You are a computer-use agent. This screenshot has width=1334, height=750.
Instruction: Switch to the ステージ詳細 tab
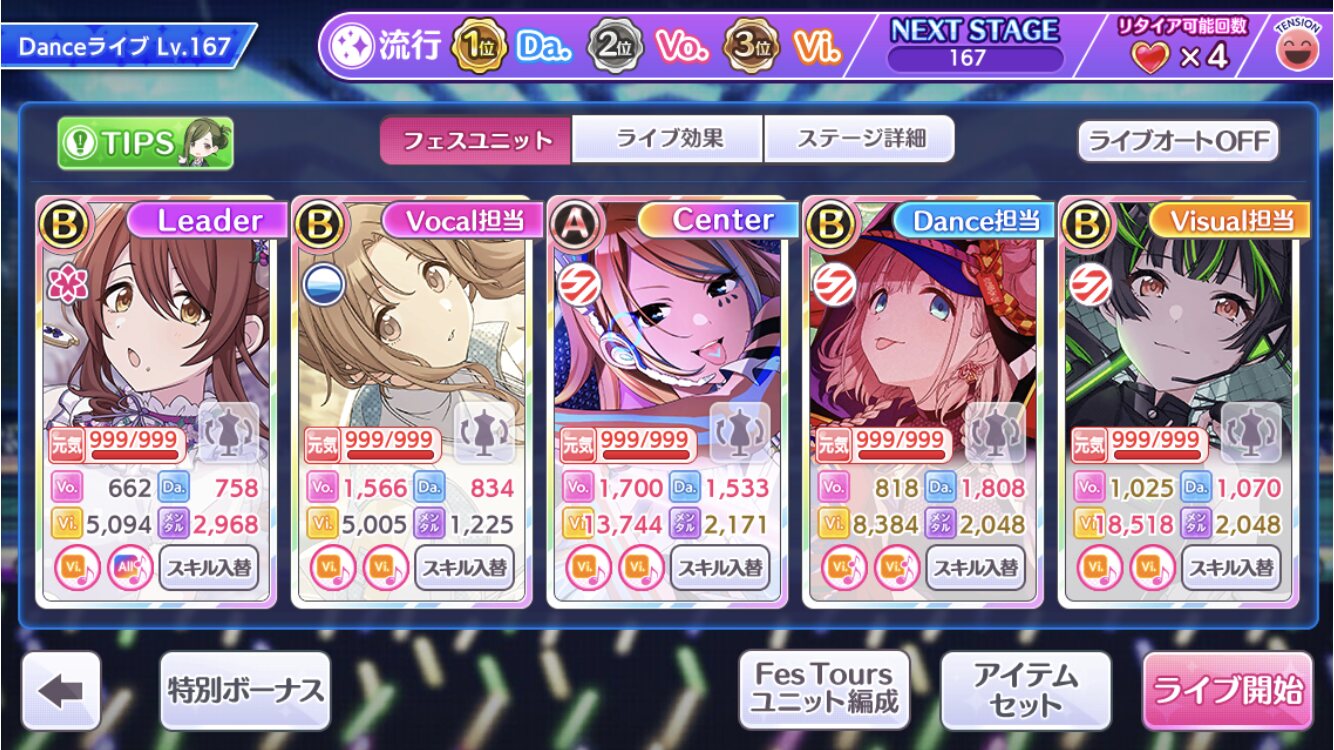point(860,139)
